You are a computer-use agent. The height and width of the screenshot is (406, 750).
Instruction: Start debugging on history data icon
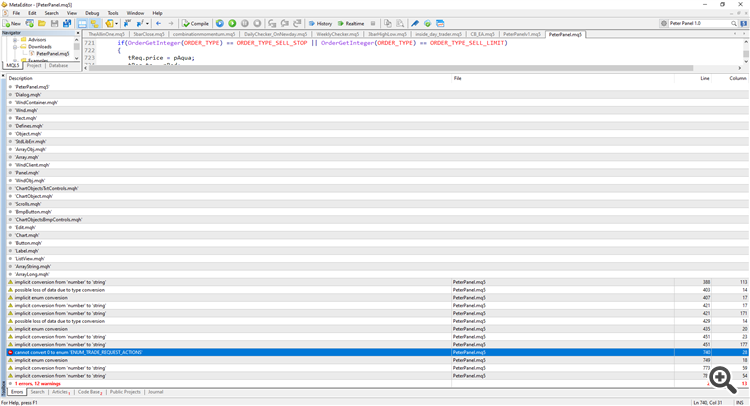tap(220, 23)
